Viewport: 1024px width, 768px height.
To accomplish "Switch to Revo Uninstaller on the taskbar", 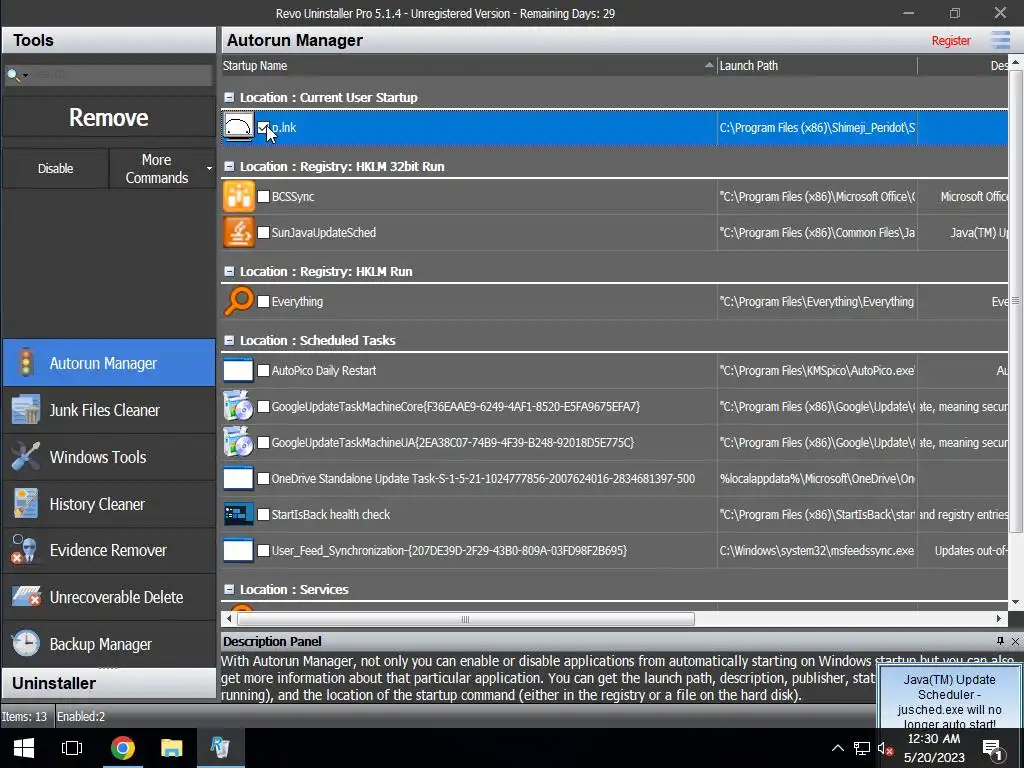I will (219, 748).
